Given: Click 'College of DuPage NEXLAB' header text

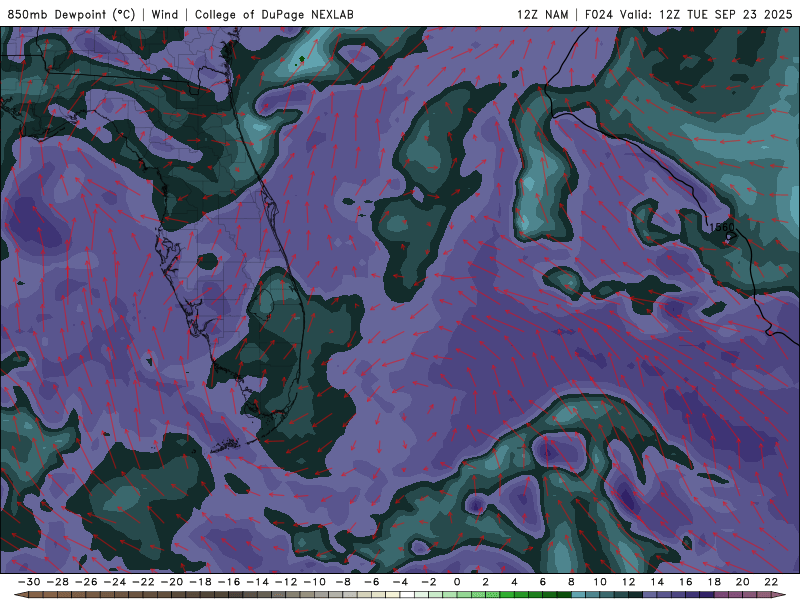Looking at the screenshot, I should click(x=274, y=14).
